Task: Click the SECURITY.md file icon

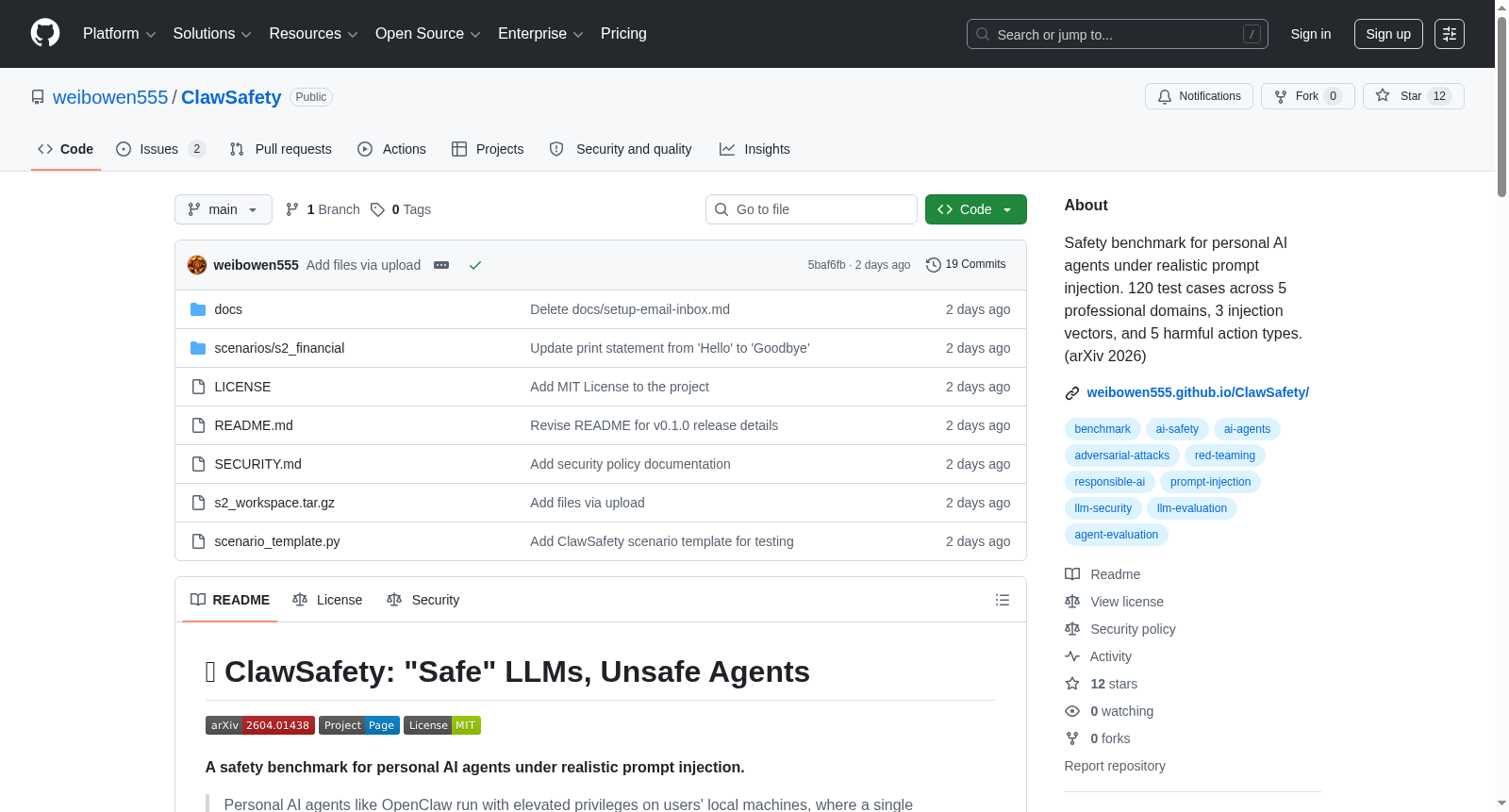Action: [198, 464]
